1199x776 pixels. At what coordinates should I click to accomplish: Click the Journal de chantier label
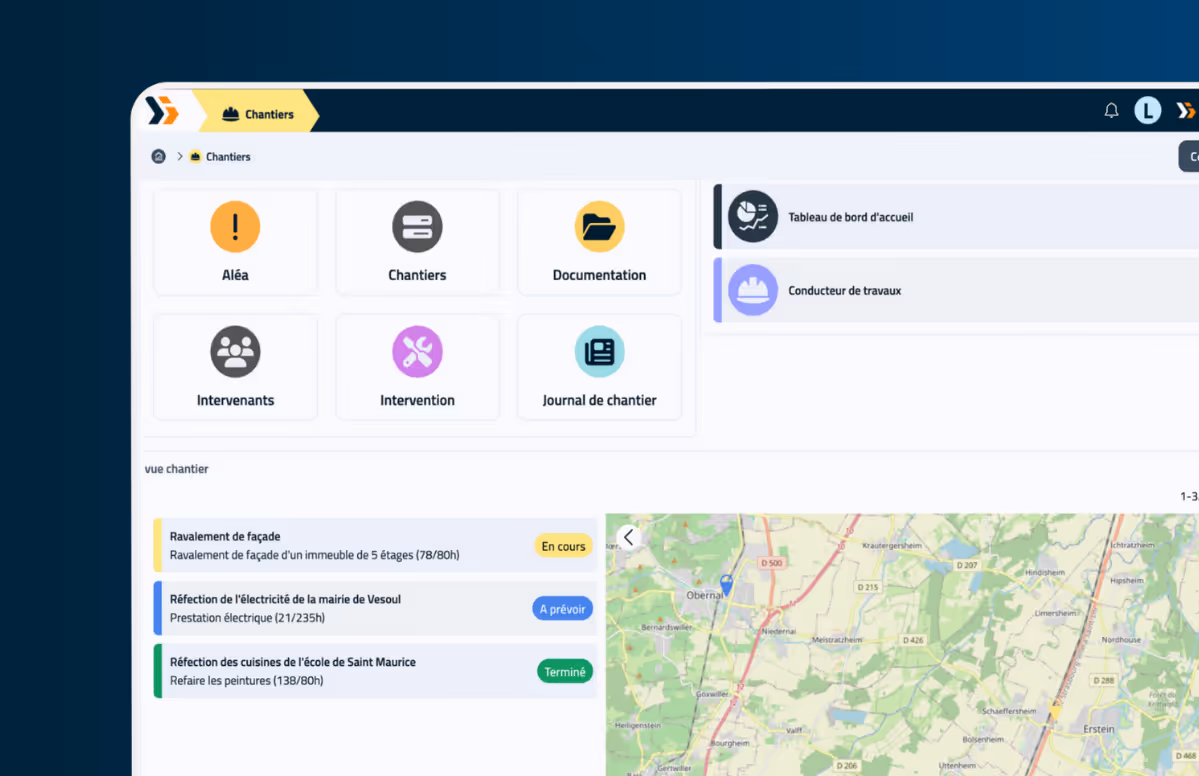pyautogui.click(x=599, y=401)
